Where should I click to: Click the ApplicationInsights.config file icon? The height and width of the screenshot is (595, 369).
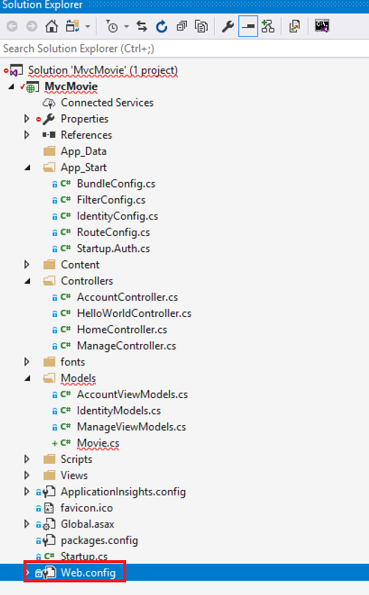click(x=49, y=492)
